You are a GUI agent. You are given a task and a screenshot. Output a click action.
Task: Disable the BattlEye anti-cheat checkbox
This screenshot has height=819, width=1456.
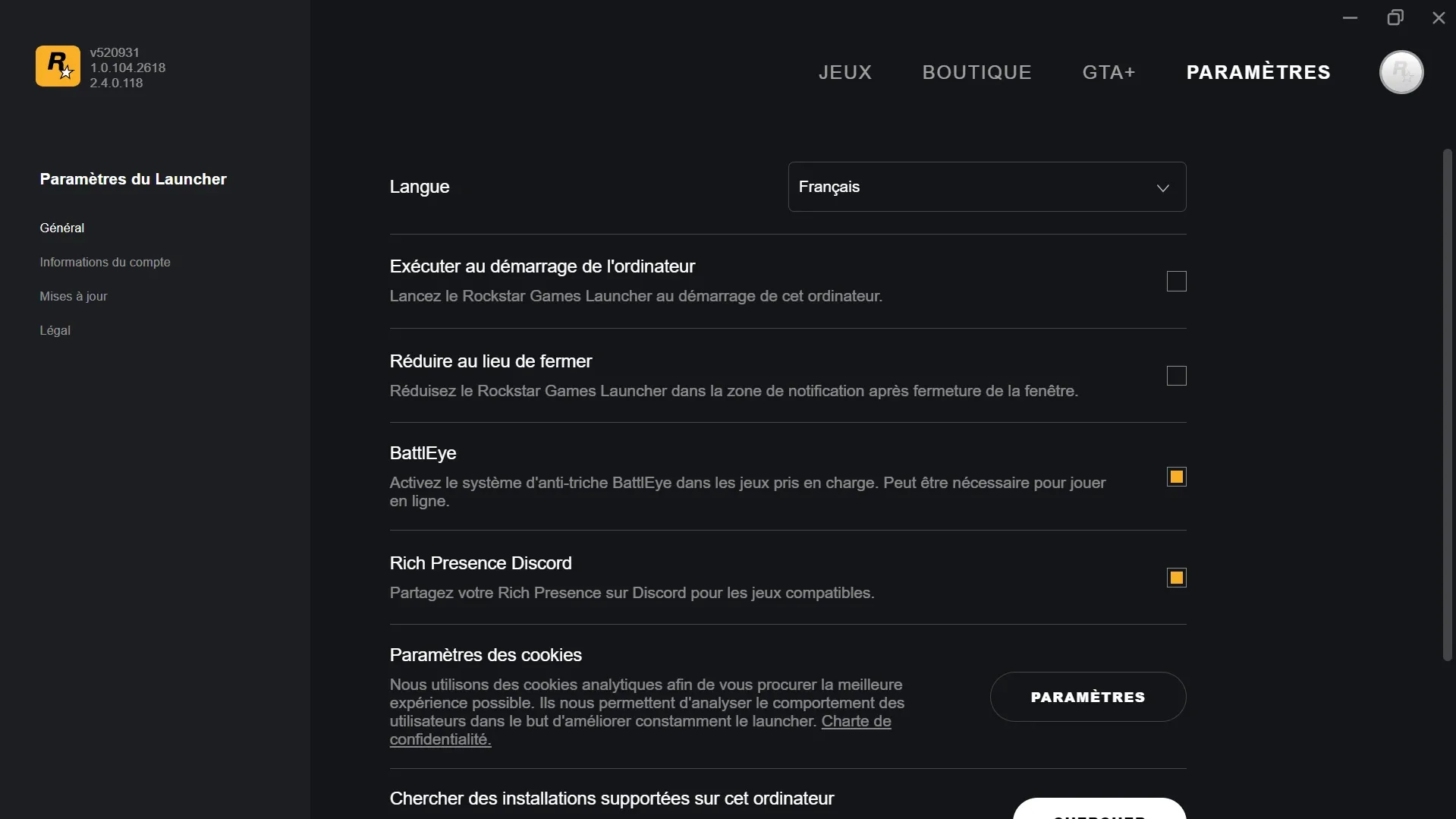(x=1176, y=477)
